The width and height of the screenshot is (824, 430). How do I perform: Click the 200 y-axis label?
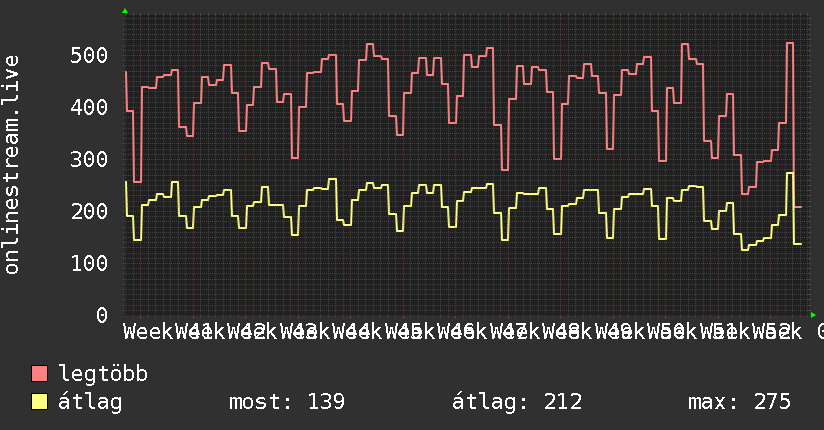[89, 211]
